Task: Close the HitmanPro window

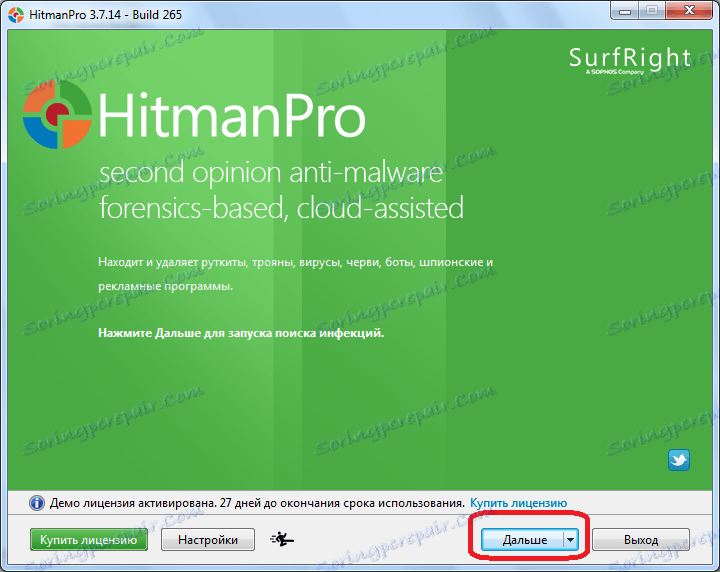Action: pyautogui.click(x=689, y=11)
